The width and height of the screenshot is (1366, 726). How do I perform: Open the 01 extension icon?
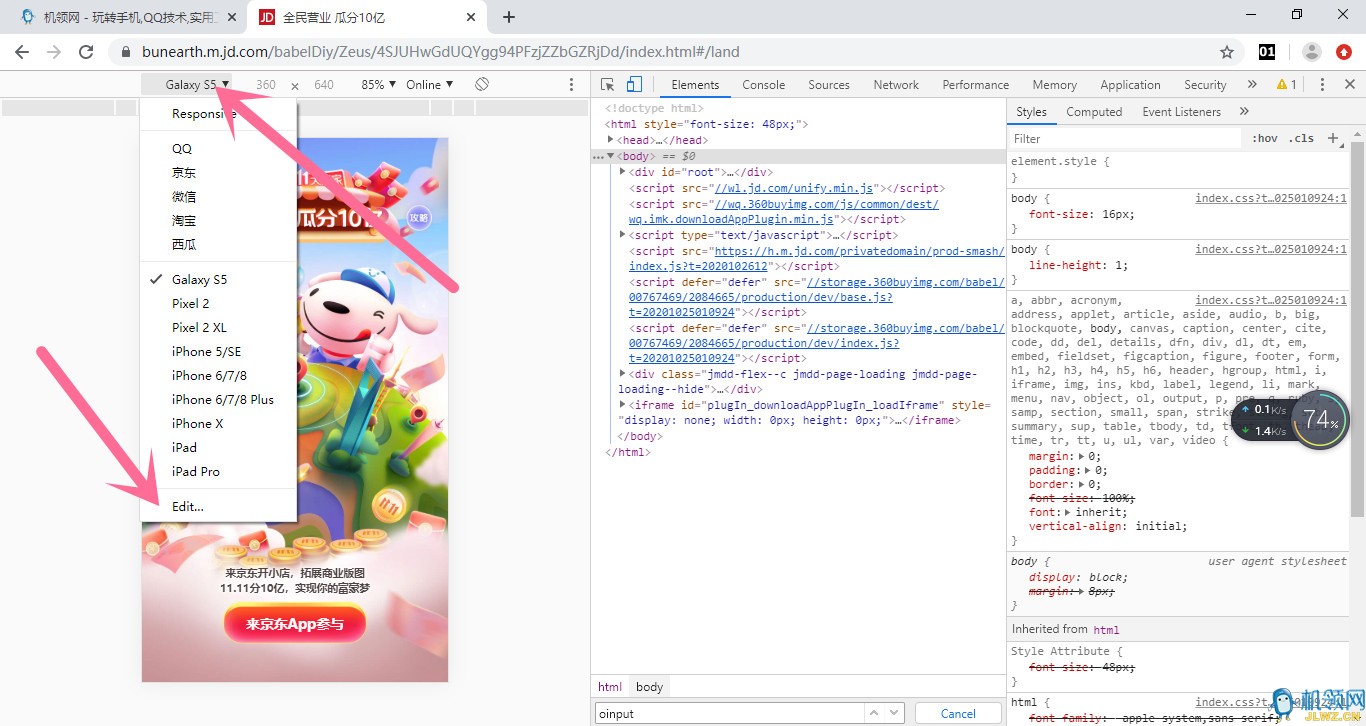tap(1267, 52)
